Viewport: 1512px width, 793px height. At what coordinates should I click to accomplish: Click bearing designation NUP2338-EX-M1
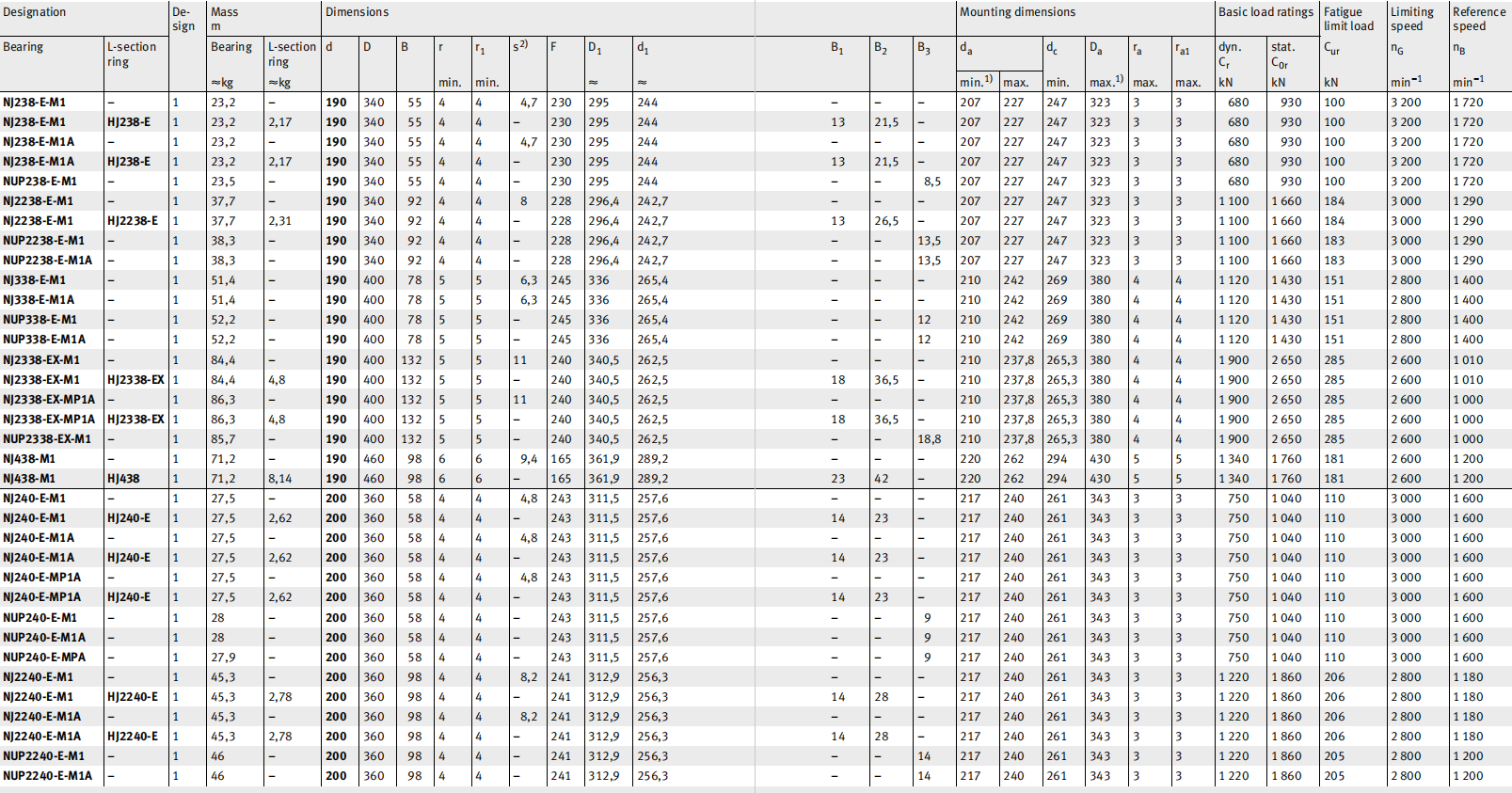tap(47, 439)
